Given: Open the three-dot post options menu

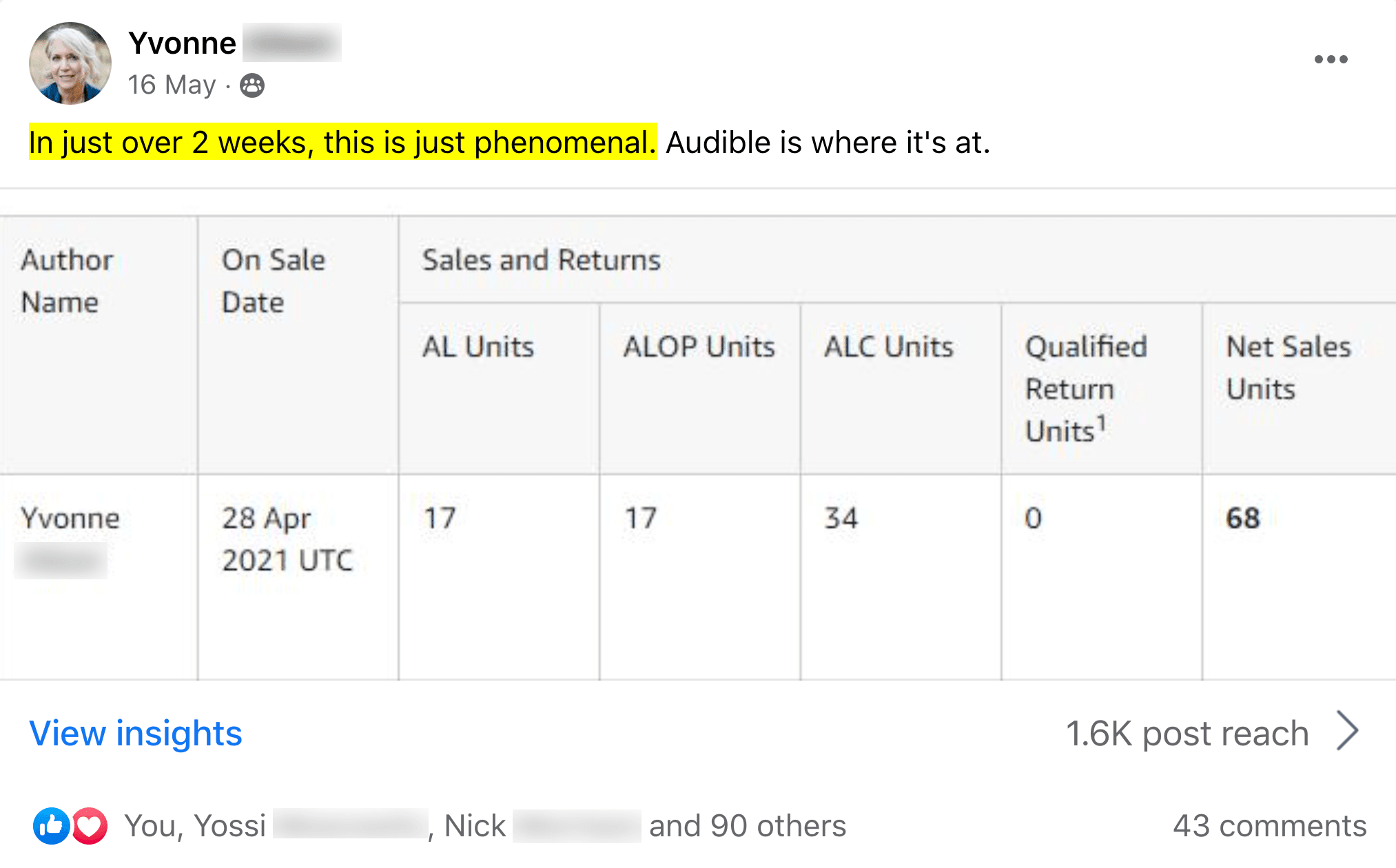Looking at the screenshot, I should pos(1331,59).
